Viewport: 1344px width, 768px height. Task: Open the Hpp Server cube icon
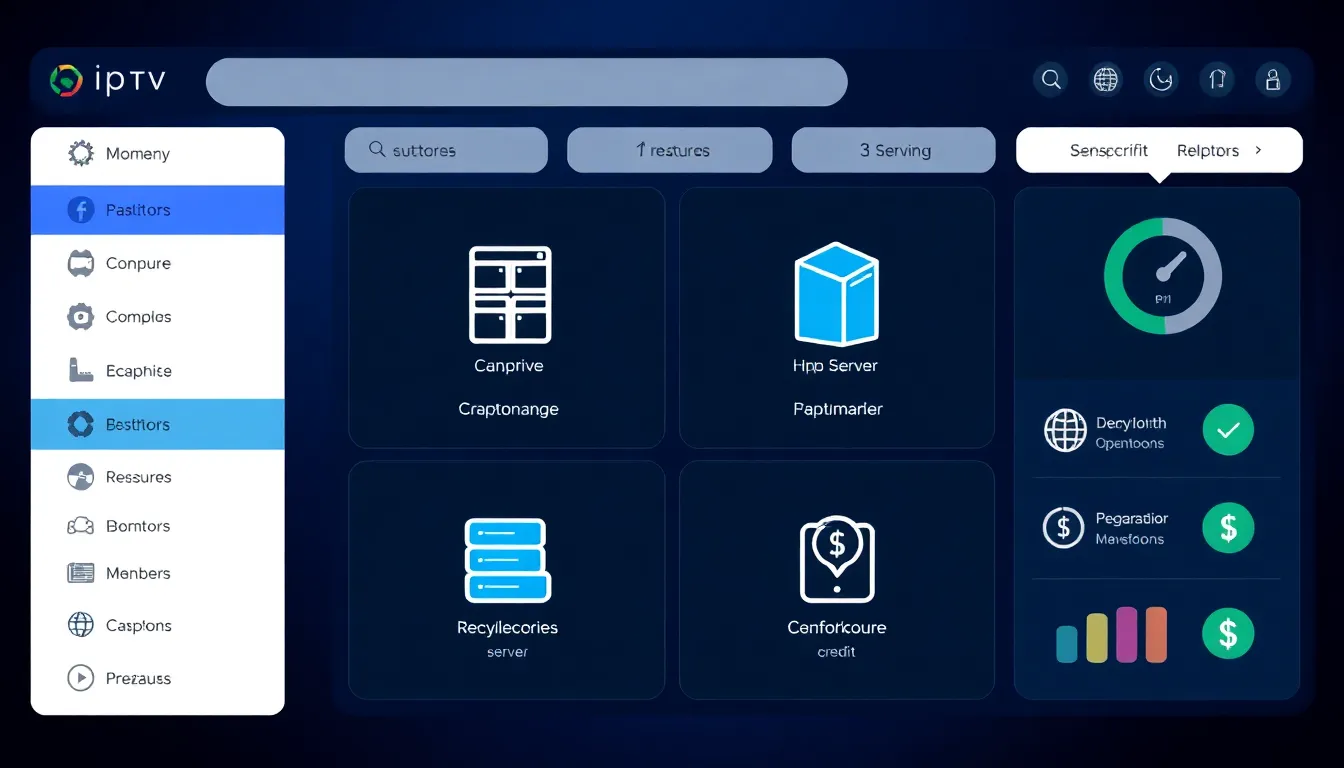coord(835,294)
